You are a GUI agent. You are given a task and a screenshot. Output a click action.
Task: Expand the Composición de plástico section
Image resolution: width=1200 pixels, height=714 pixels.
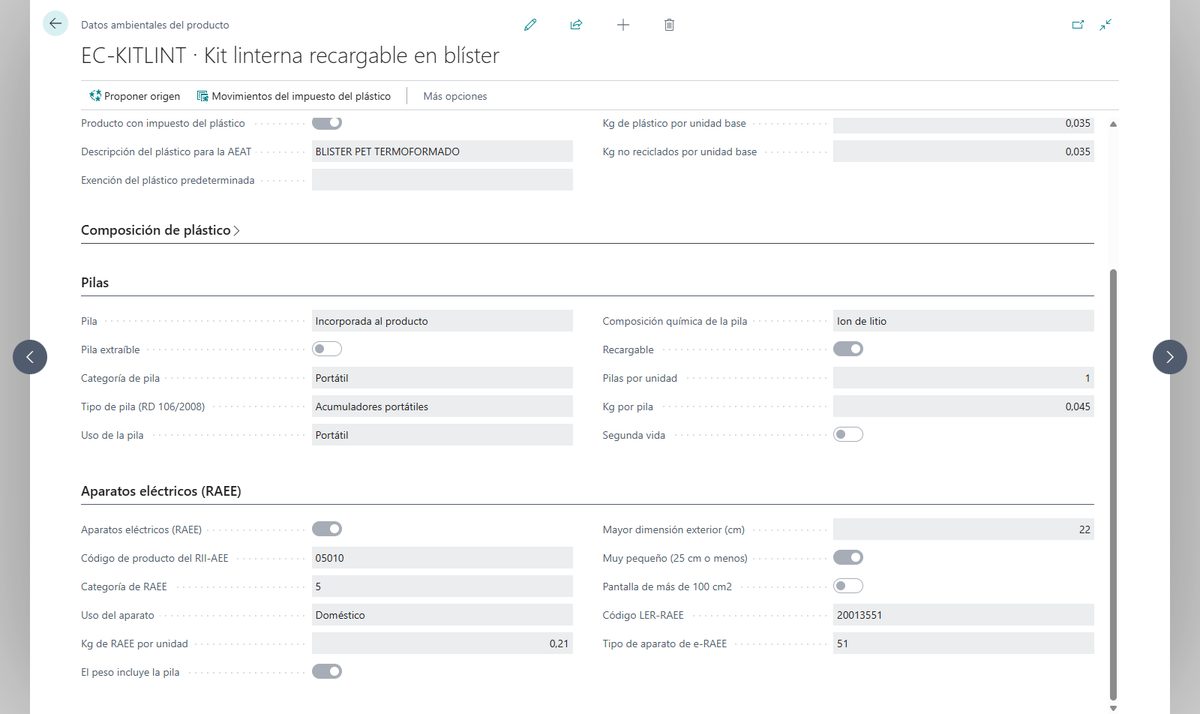pos(160,230)
